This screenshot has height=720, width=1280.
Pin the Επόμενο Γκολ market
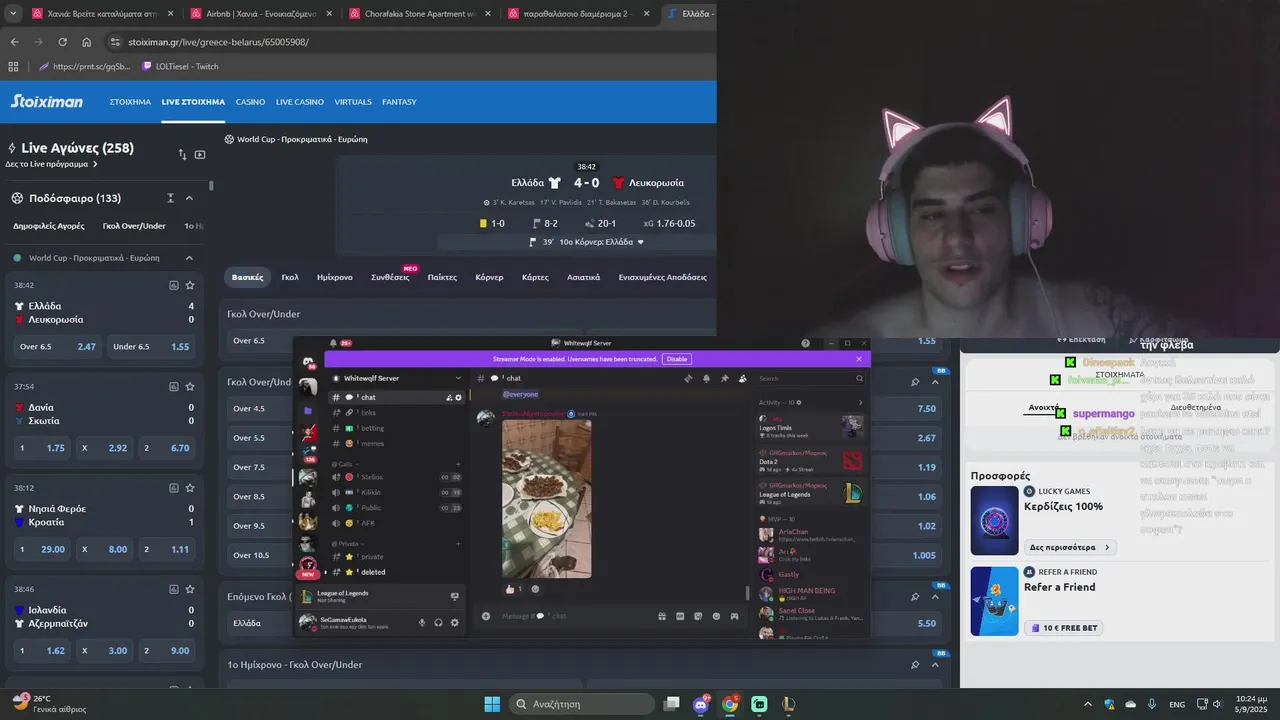coord(915,596)
